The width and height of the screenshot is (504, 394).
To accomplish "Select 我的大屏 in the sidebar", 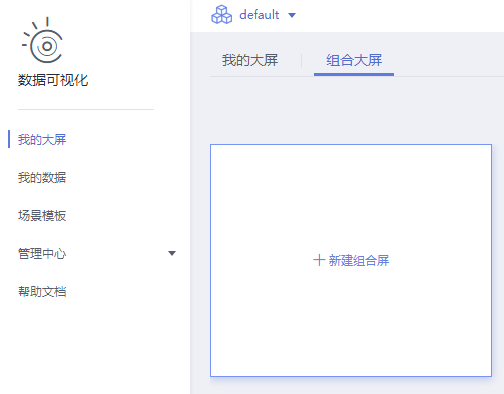I will (42, 139).
